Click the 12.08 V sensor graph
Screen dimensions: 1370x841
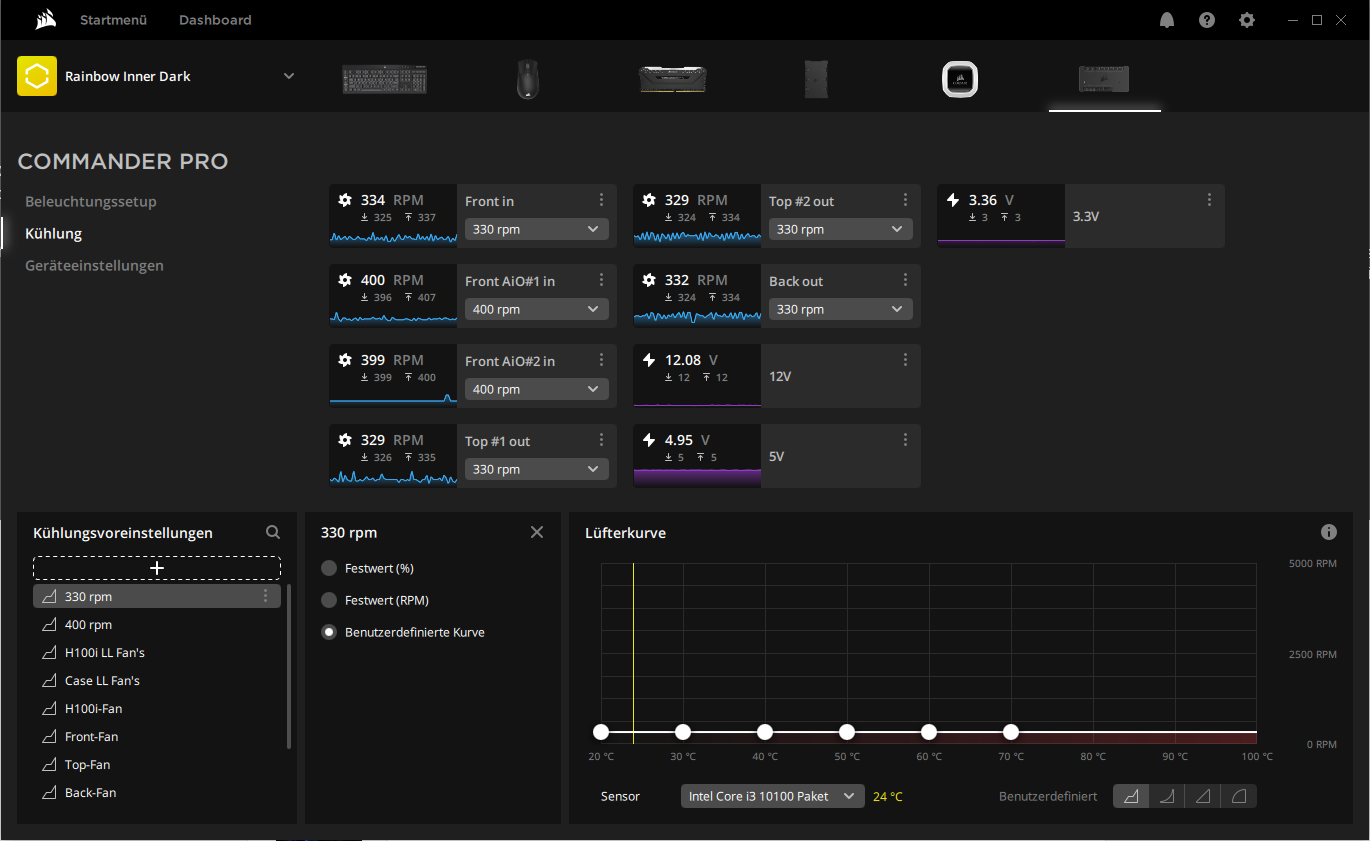[x=697, y=376]
